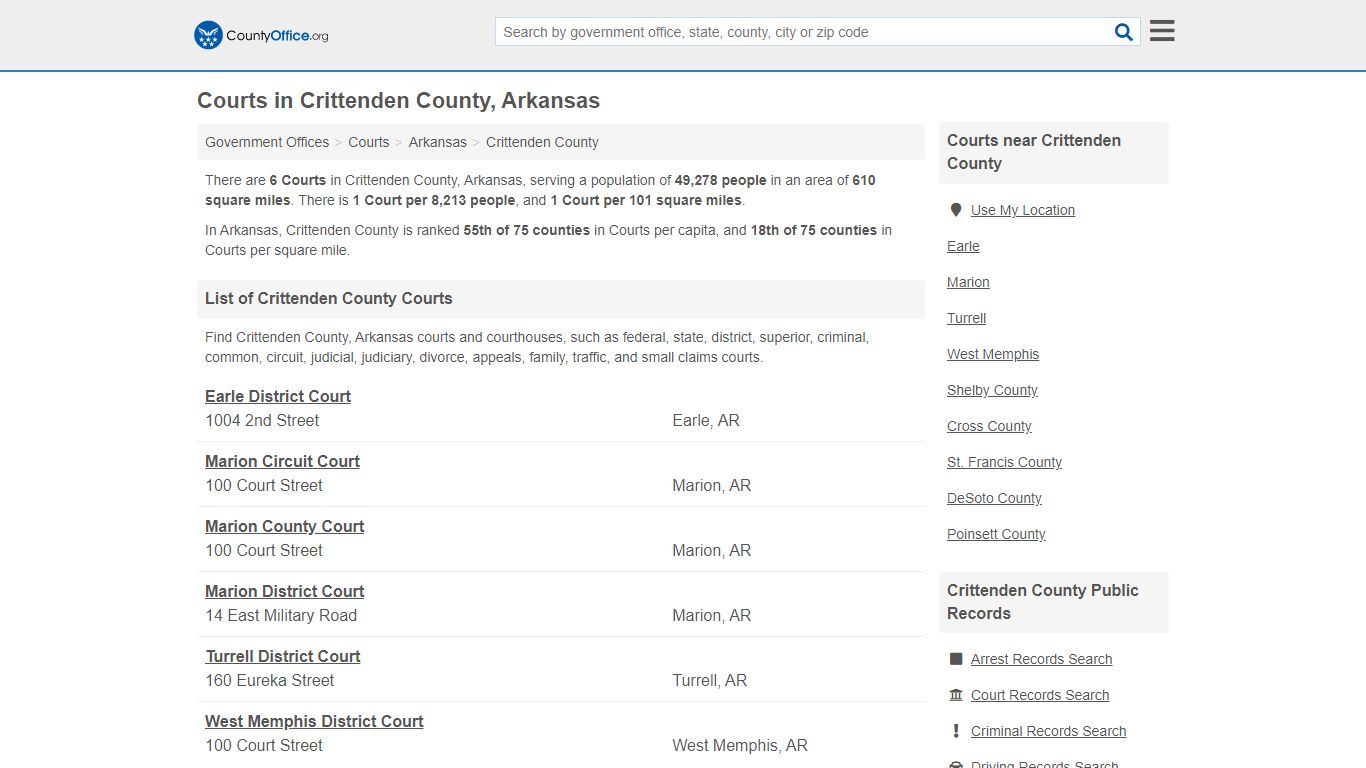This screenshot has width=1366, height=768.
Task: Open Poinsett County courts link
Action: click(x=996, y=534)
